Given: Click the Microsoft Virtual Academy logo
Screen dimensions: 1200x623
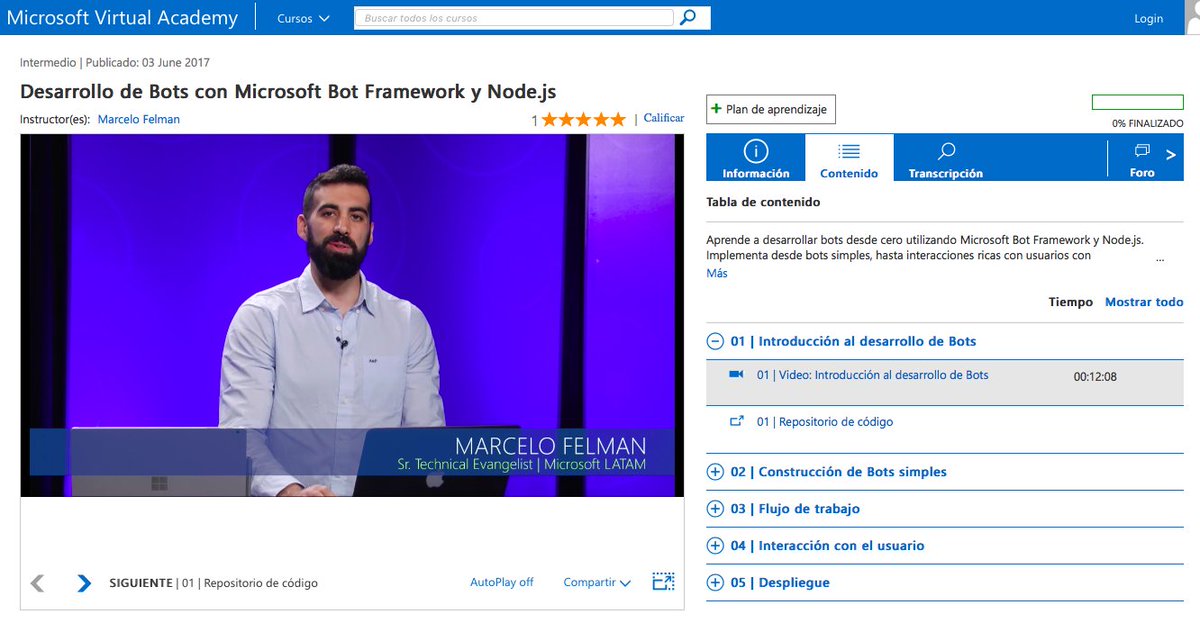Looking at the screenshot, I should 122,18.
